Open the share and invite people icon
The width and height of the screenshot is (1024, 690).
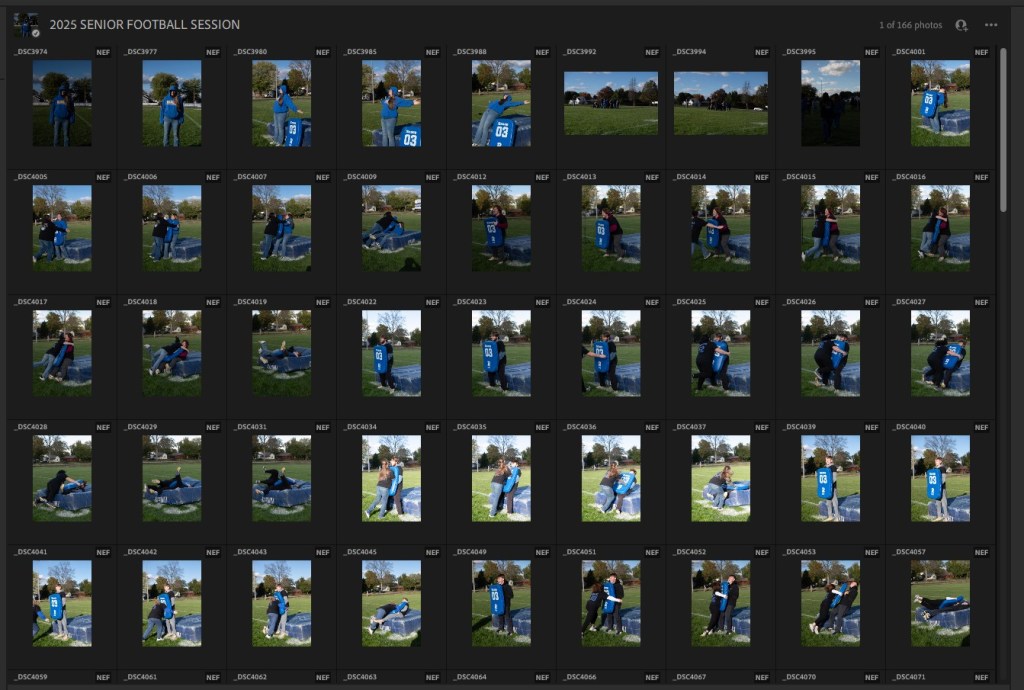click(961, 25)
